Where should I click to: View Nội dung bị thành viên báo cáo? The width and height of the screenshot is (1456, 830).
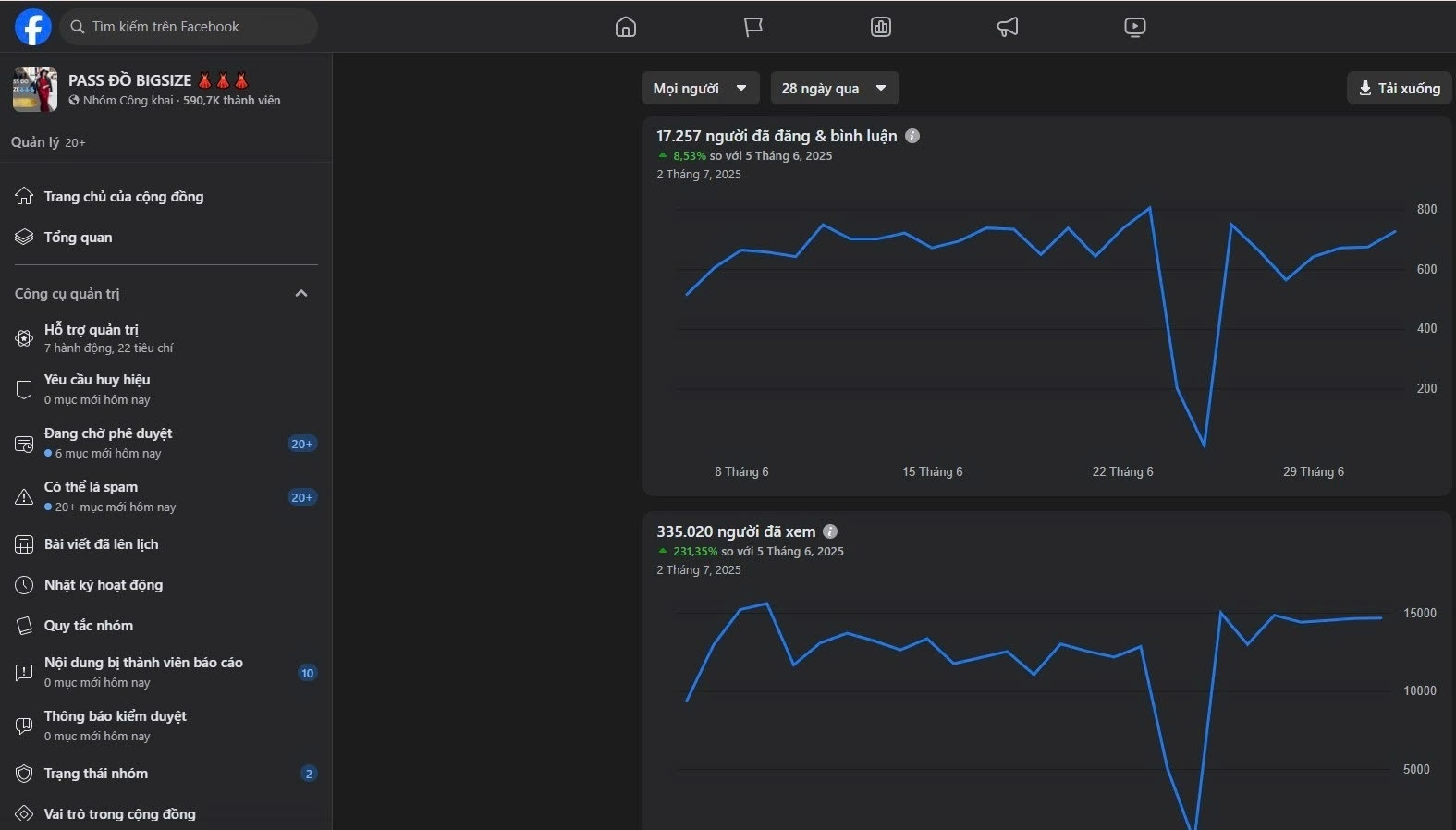point(166,672)
